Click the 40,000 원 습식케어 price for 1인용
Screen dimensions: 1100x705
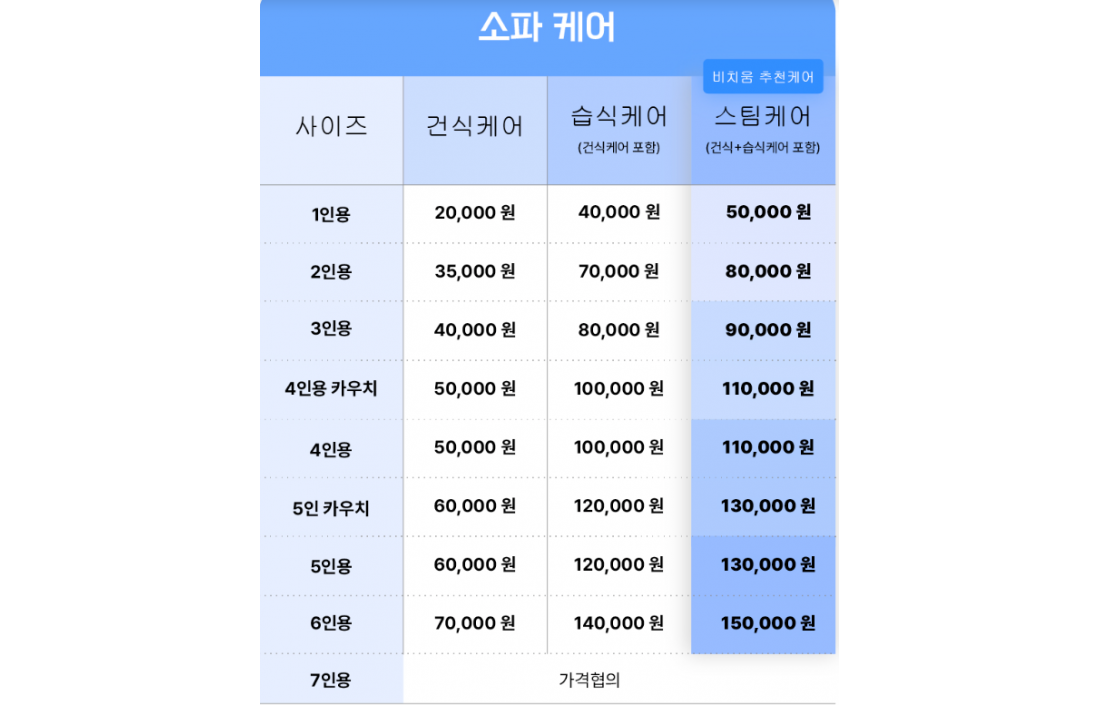[619, 213]
